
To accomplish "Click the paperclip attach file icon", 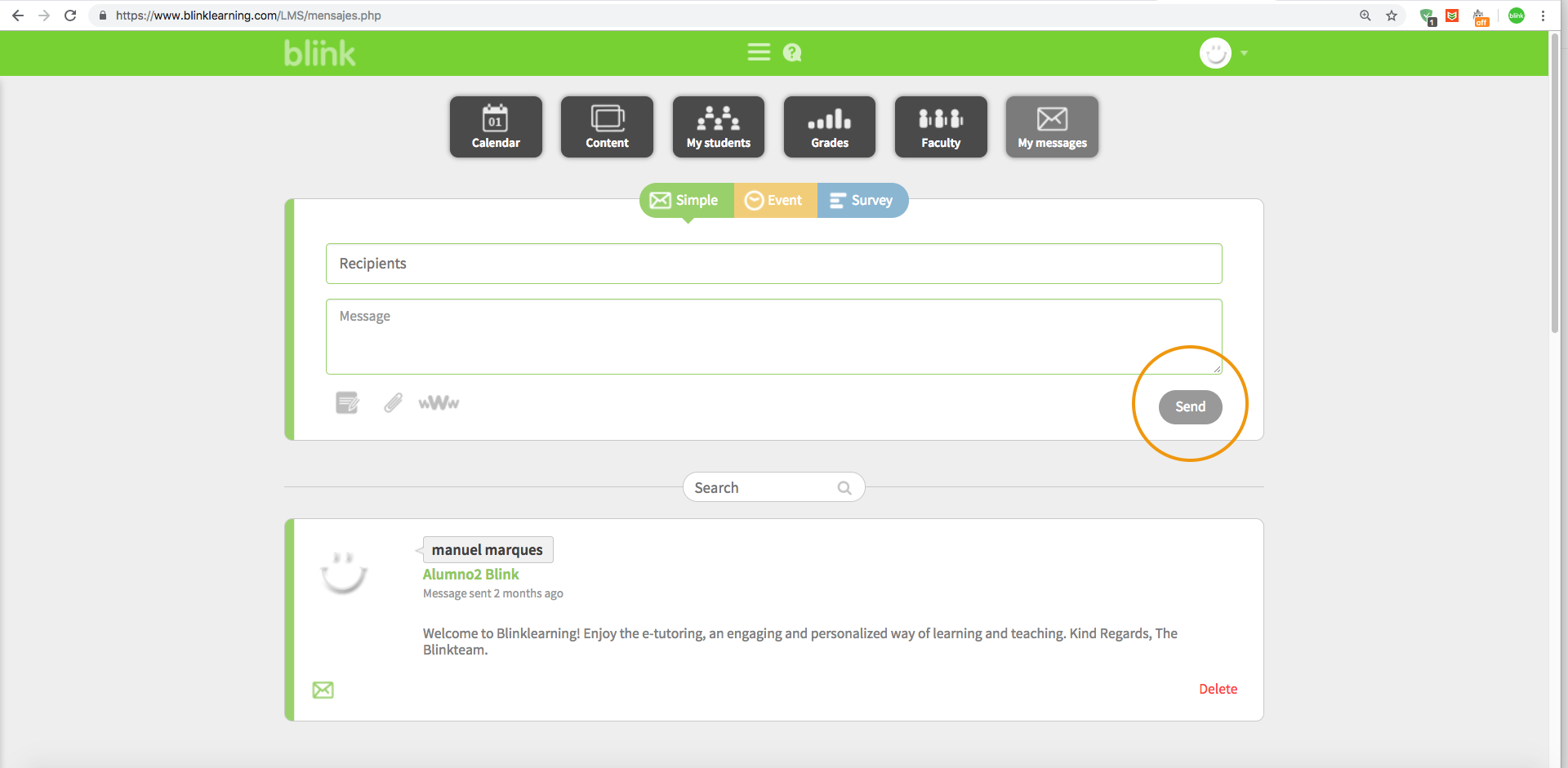I will [x=393, y=402].
